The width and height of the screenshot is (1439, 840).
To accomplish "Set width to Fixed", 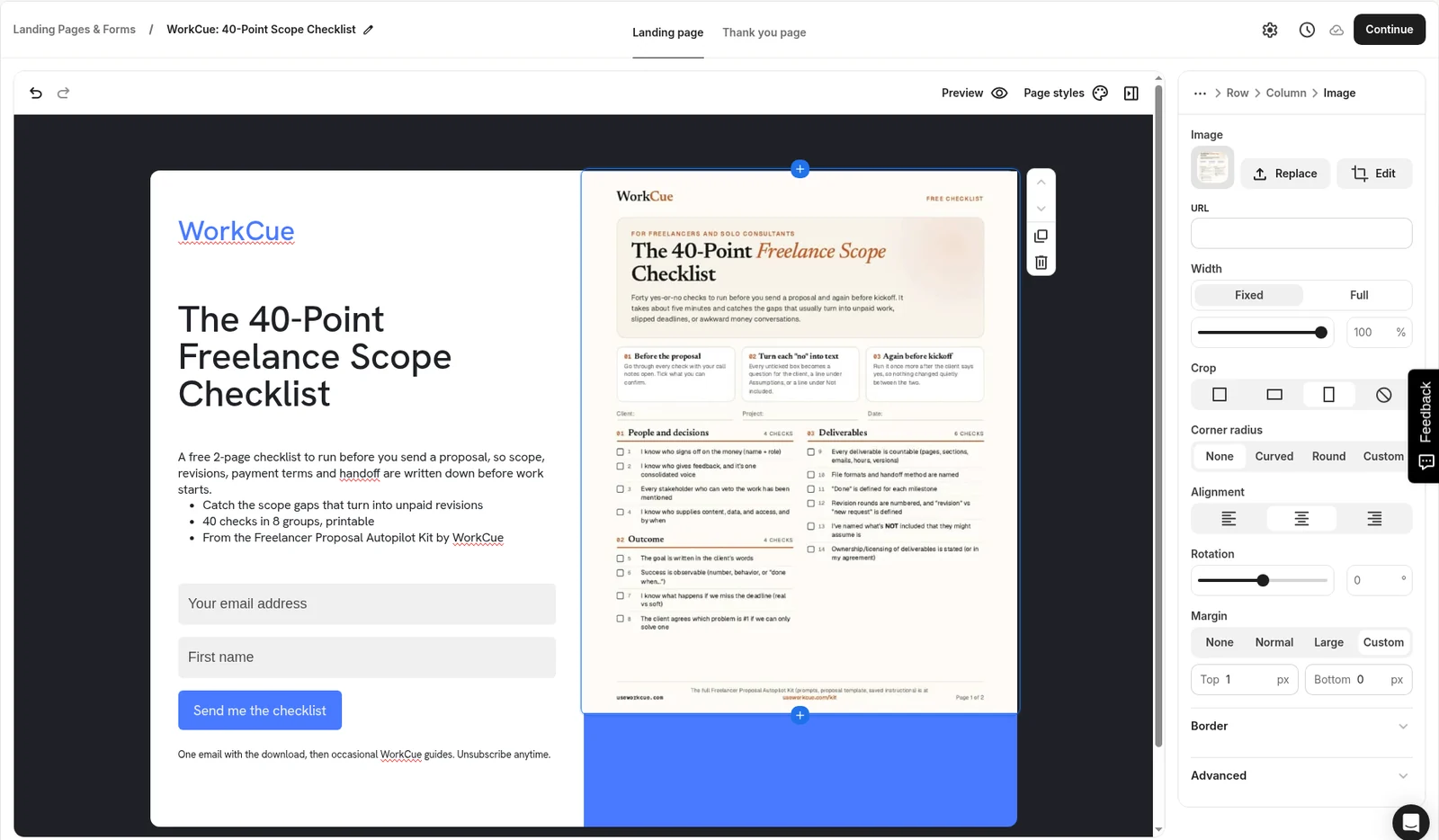I will tap(1248, 295).
